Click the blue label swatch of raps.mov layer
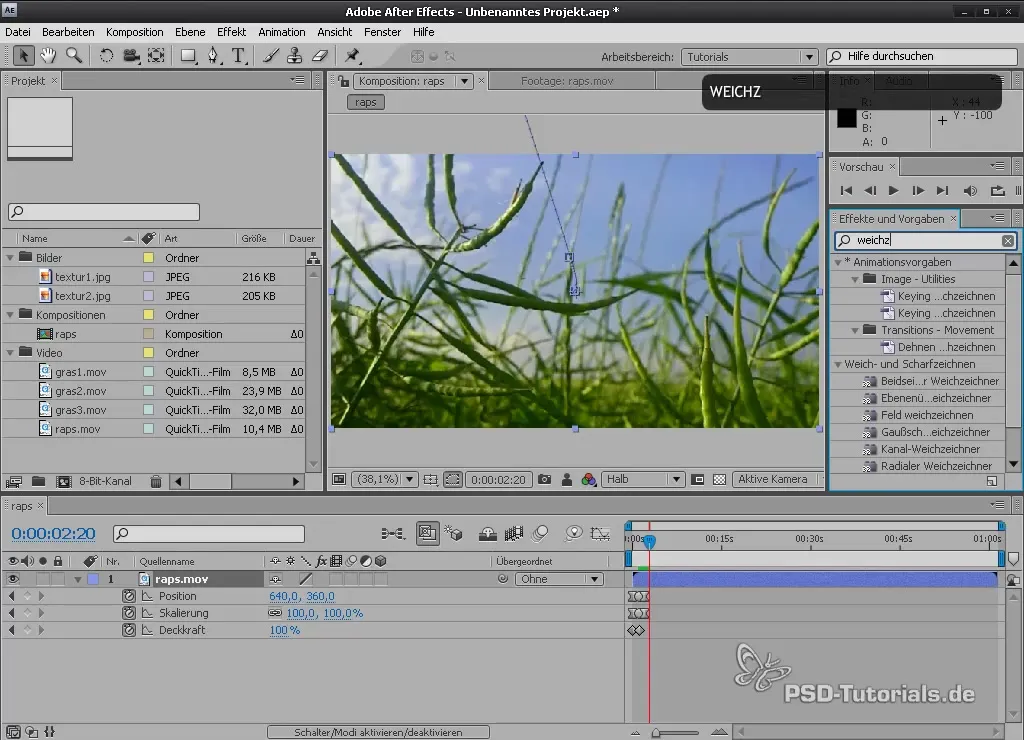 click(x=93, y=579)
